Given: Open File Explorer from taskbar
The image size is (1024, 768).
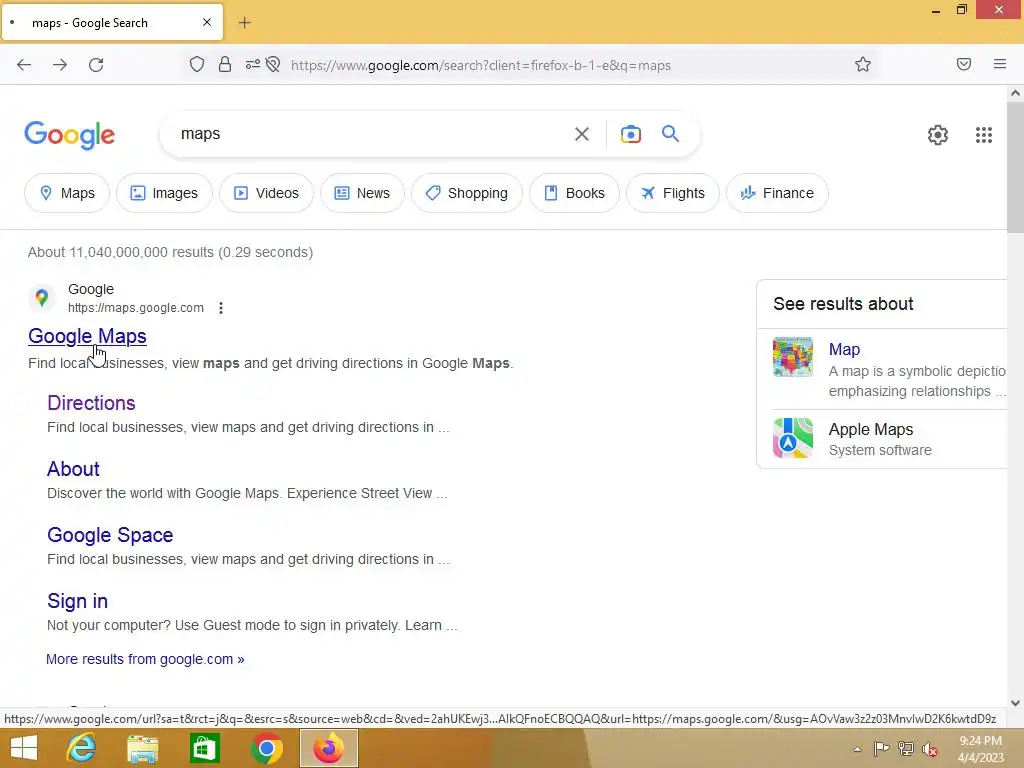Looking at the screenshot, I should (x=142, y=748).
